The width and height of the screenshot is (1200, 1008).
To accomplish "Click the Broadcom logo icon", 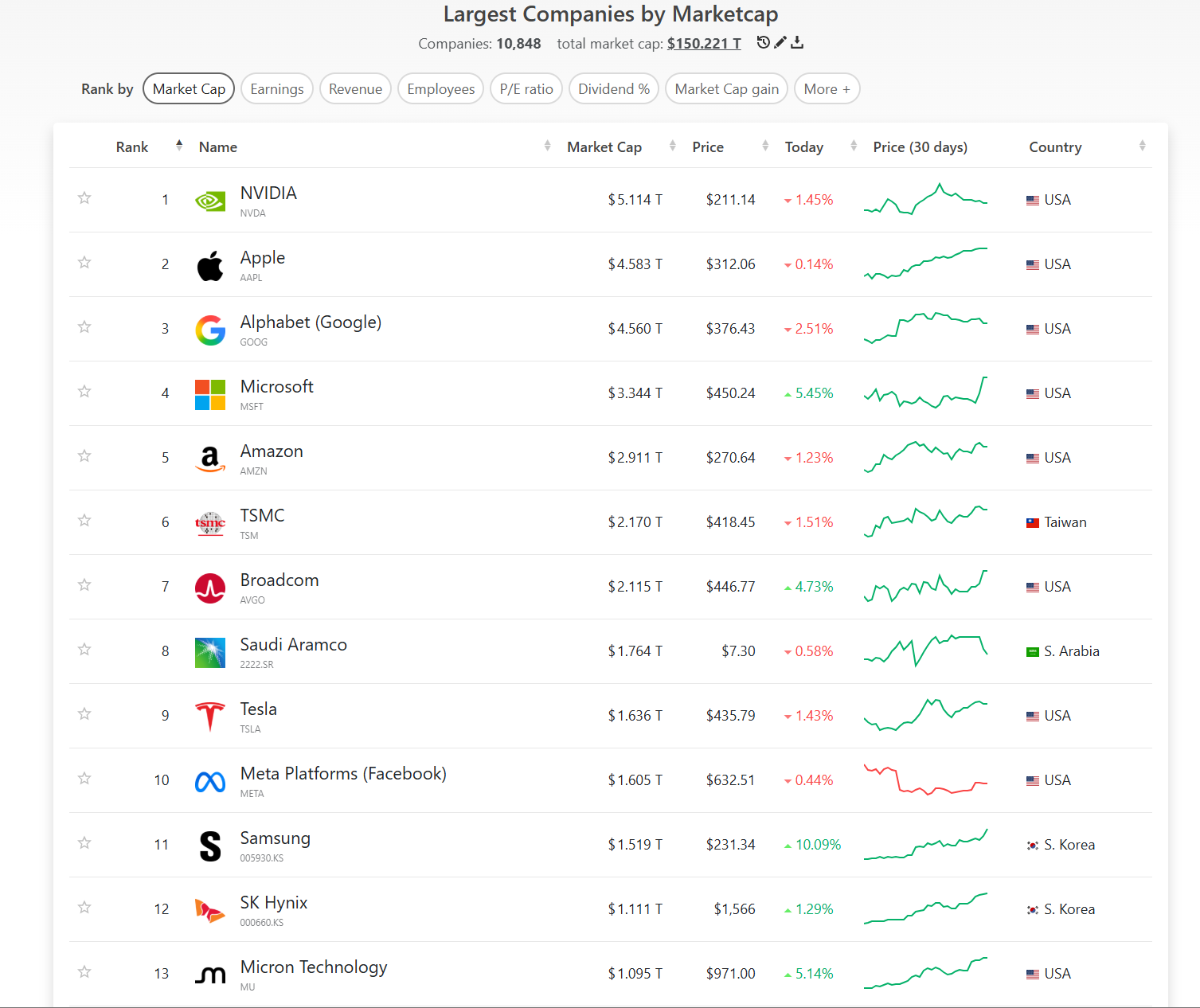I will (210, 588).
